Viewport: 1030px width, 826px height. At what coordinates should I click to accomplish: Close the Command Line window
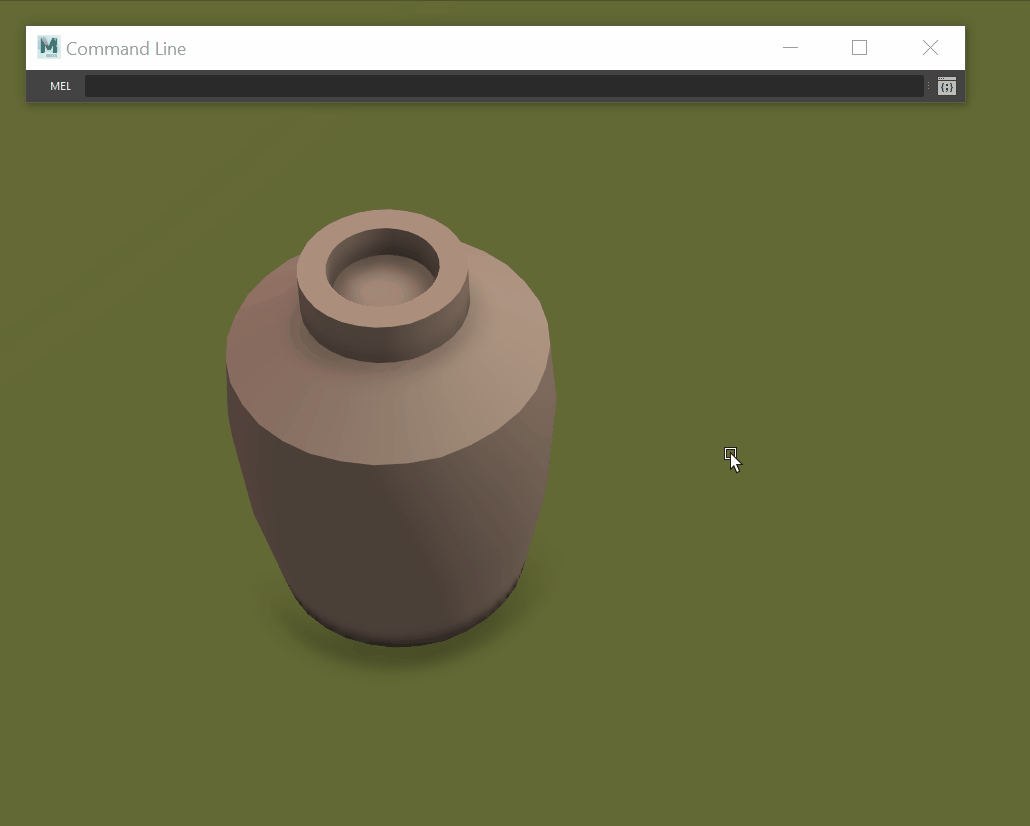[x=930, y=48]
